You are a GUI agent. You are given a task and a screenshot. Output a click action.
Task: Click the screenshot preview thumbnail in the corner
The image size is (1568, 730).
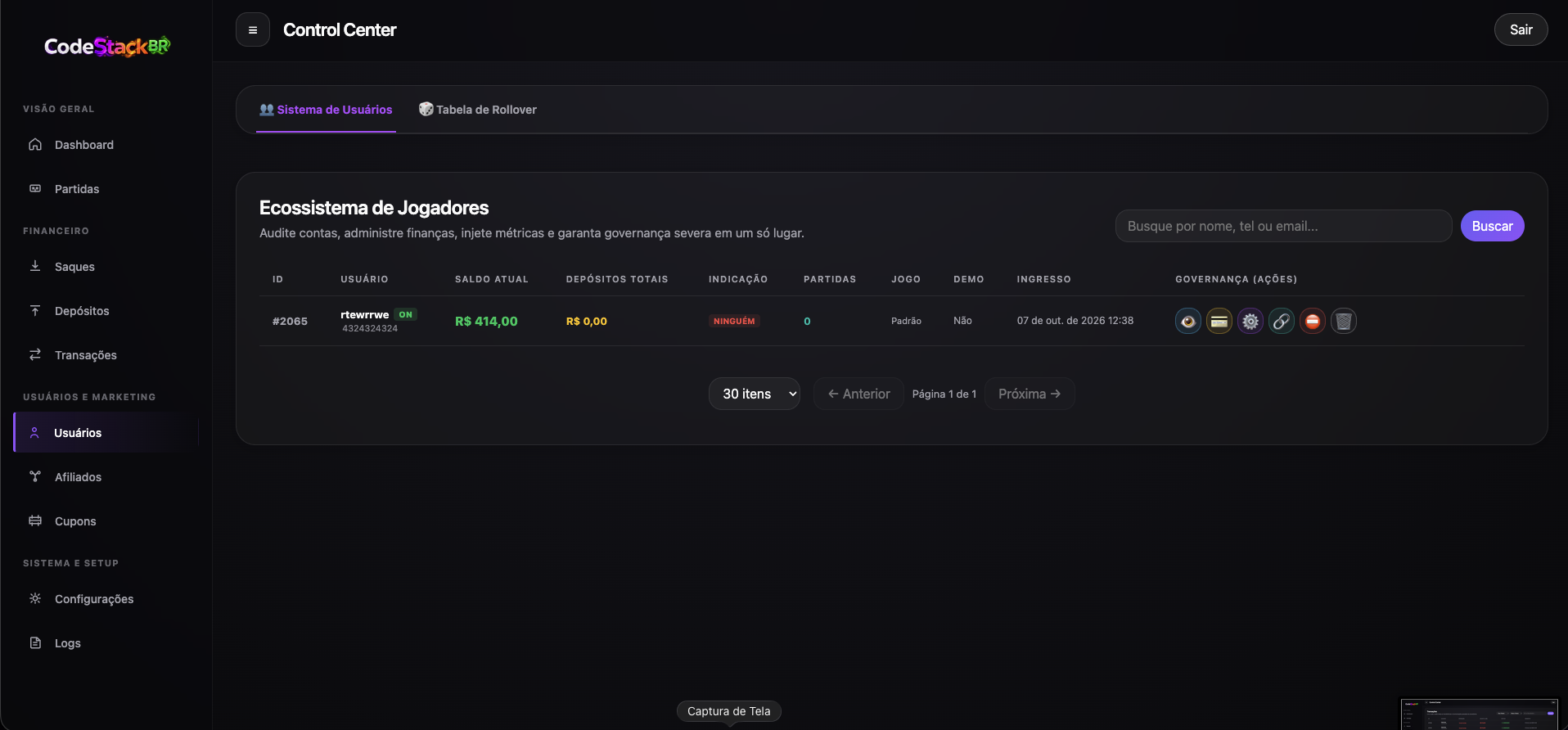coord(1479,714)
